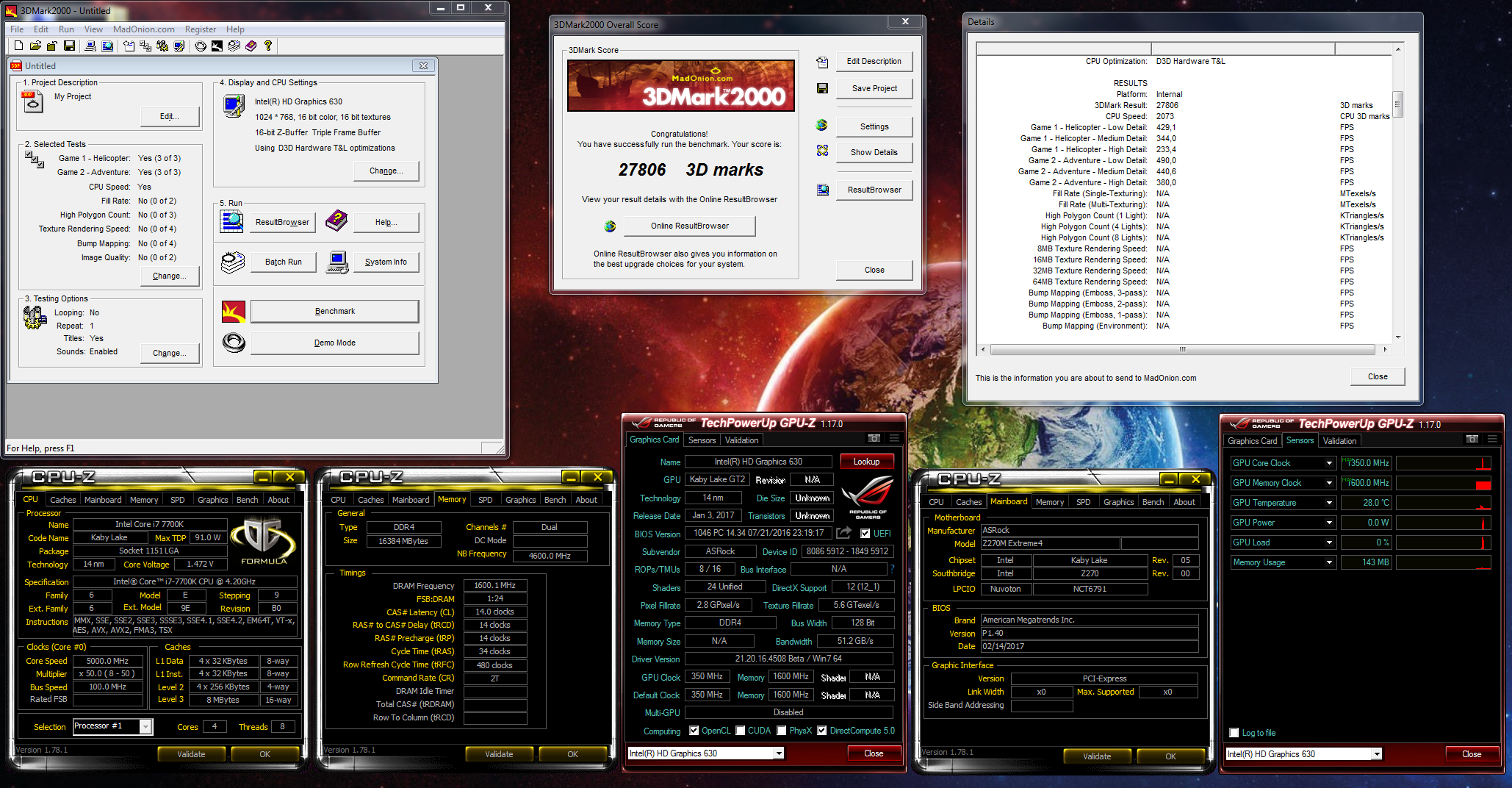The width and height of the screenshot is (1512, 788).
Task: Expand the GPU Power sensor dropdown
Action: pos(1329,523)
